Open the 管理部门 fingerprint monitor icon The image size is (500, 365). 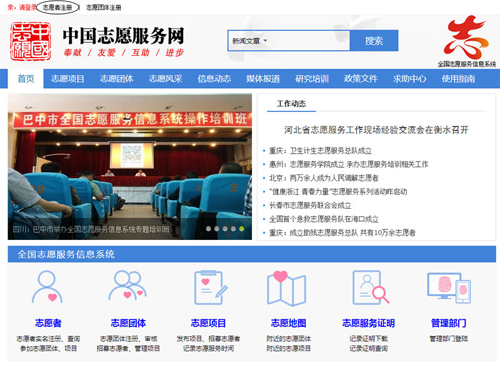[449, 288]
